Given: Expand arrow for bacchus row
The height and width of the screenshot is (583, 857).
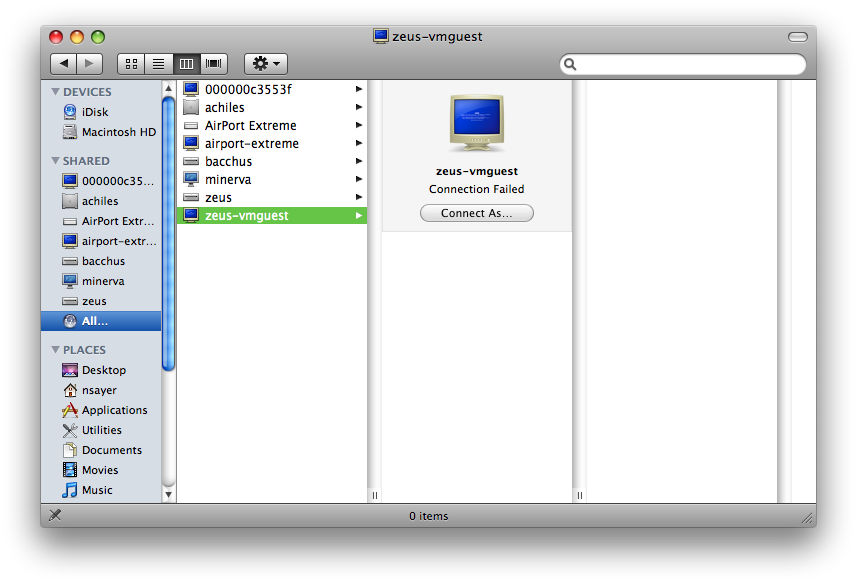Looking at the screenshot, I should tap(359, 161).
